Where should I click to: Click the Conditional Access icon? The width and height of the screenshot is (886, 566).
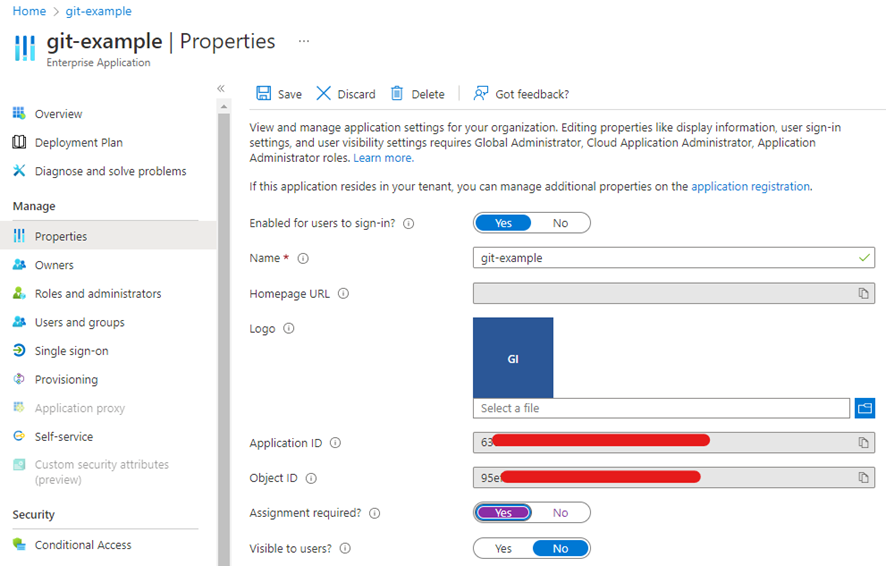click(x=19, y=544)
